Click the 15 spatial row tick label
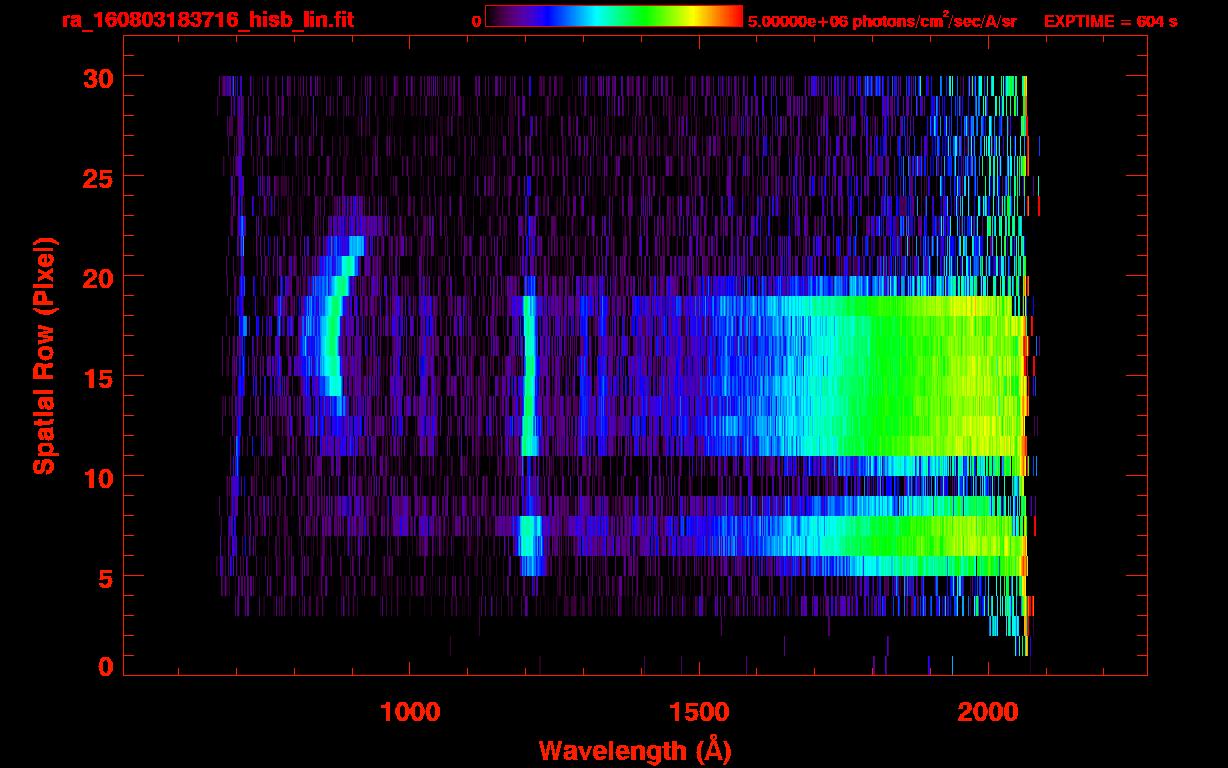Image resolution: width=1228 pixels, height=768 pixels. pos(98,377)
